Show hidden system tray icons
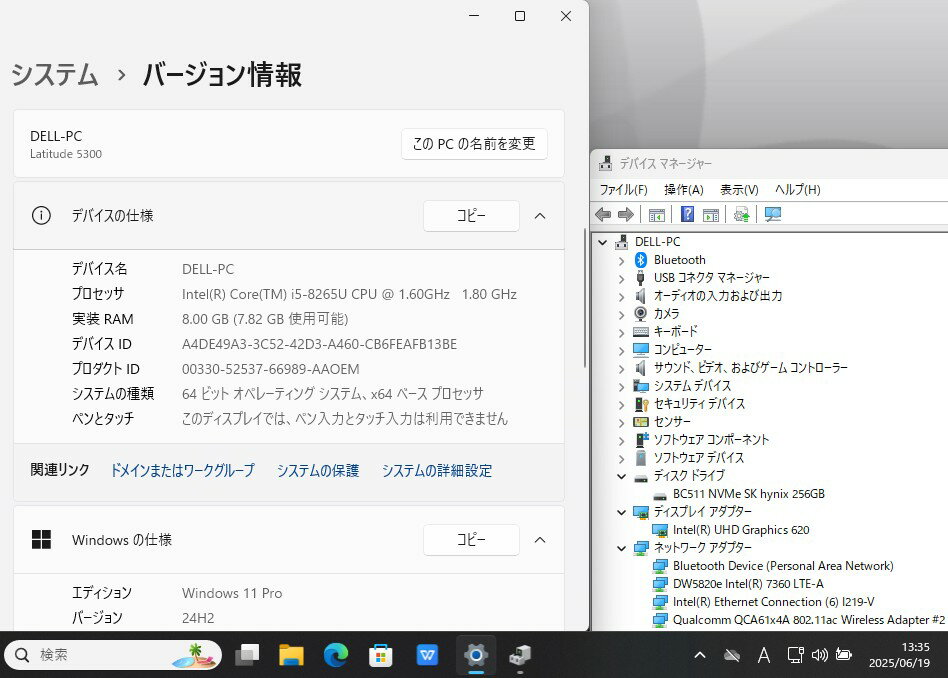Viewport: 948px width, 678px height. [x=700, y=655]
